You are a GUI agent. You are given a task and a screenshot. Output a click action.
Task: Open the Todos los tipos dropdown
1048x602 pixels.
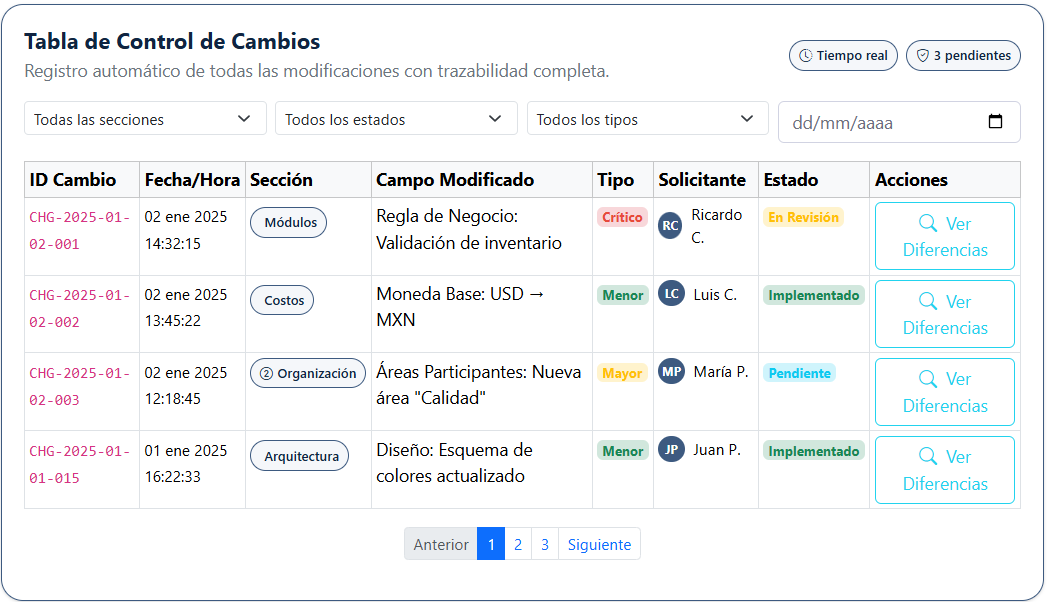[x=648, y=119]
